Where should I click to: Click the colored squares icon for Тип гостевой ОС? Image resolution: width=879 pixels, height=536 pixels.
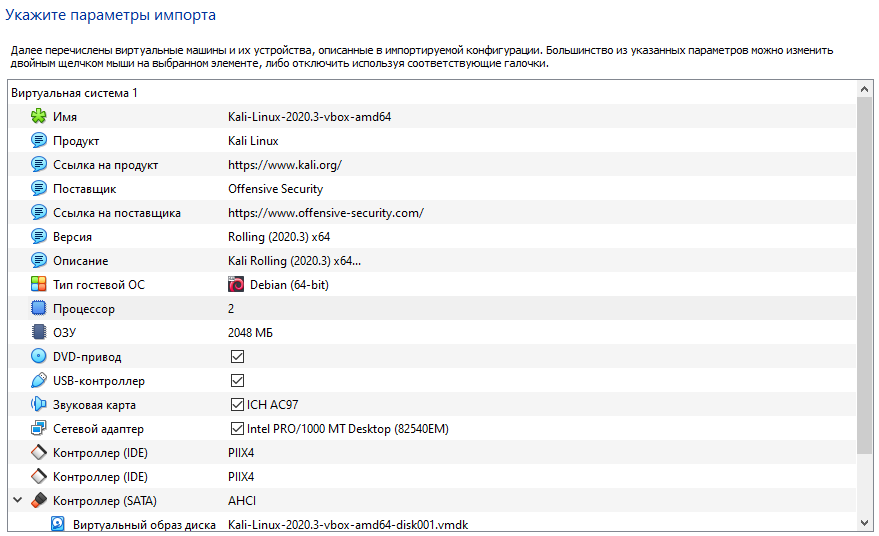point(39,284)
